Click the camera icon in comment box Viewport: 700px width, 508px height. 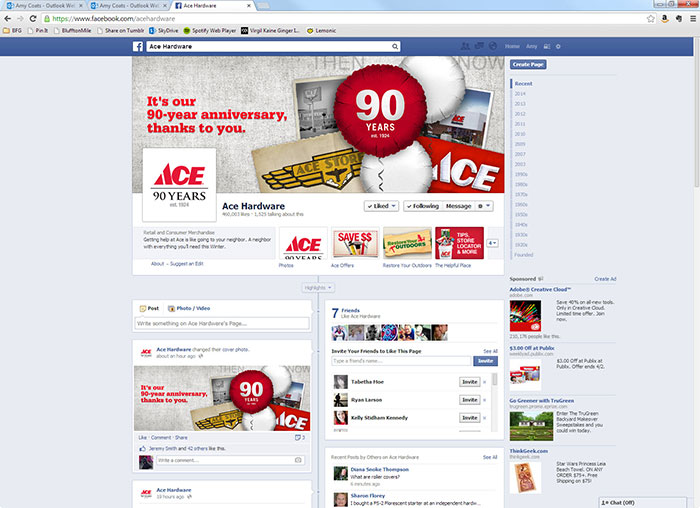tap(298, 460)
